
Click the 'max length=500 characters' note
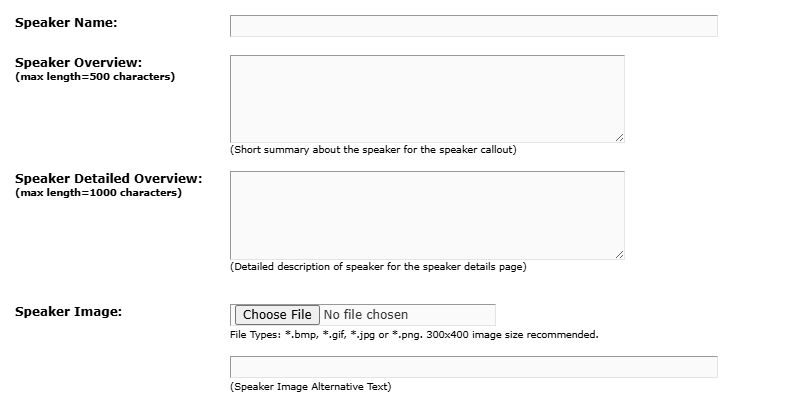point(95,77)
